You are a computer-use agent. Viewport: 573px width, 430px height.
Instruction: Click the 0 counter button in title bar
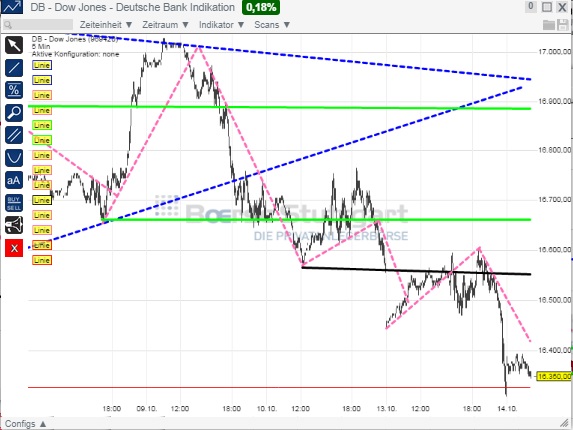click(x=531, y=6)
